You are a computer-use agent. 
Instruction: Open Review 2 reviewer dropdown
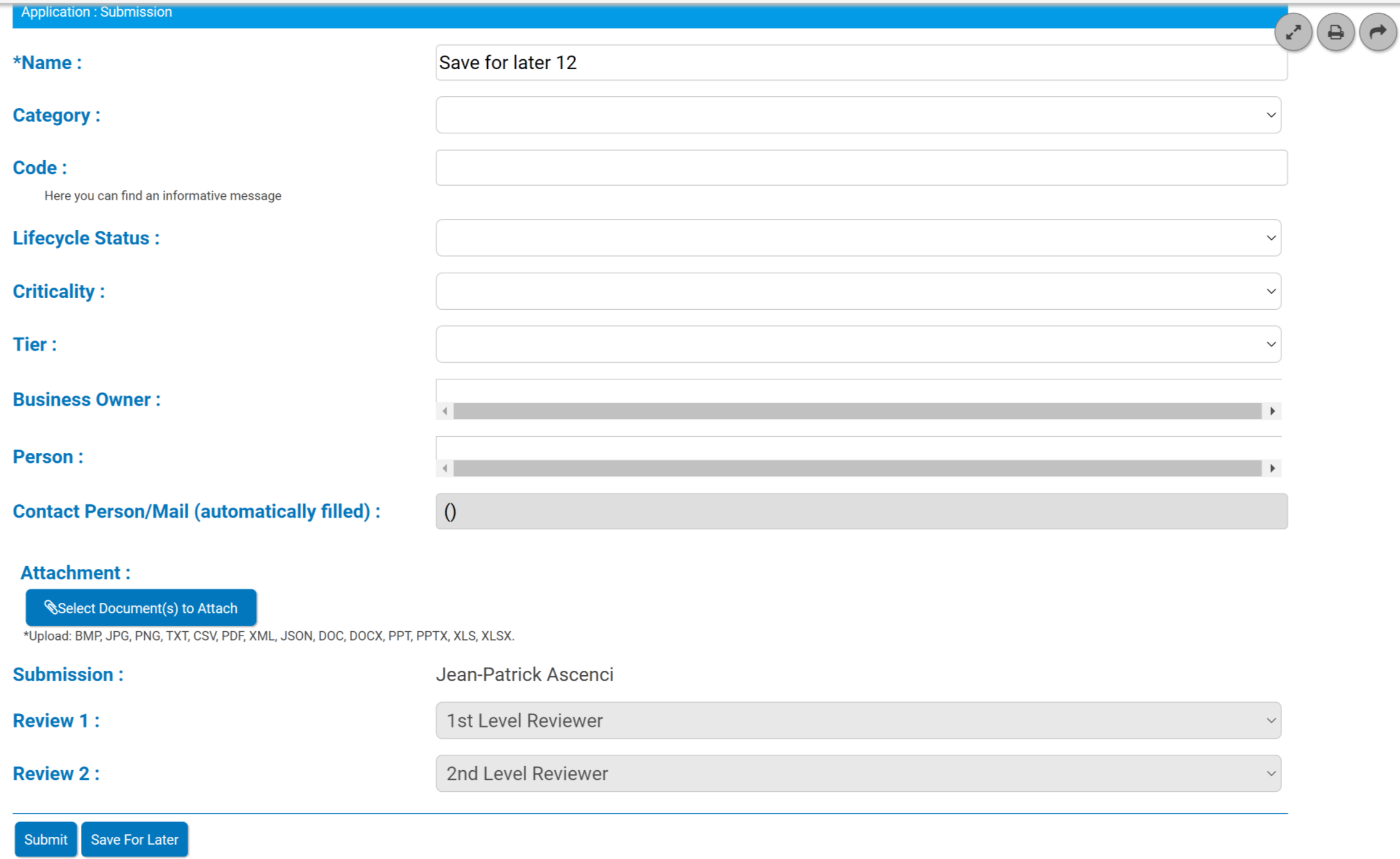coord(858,773)
